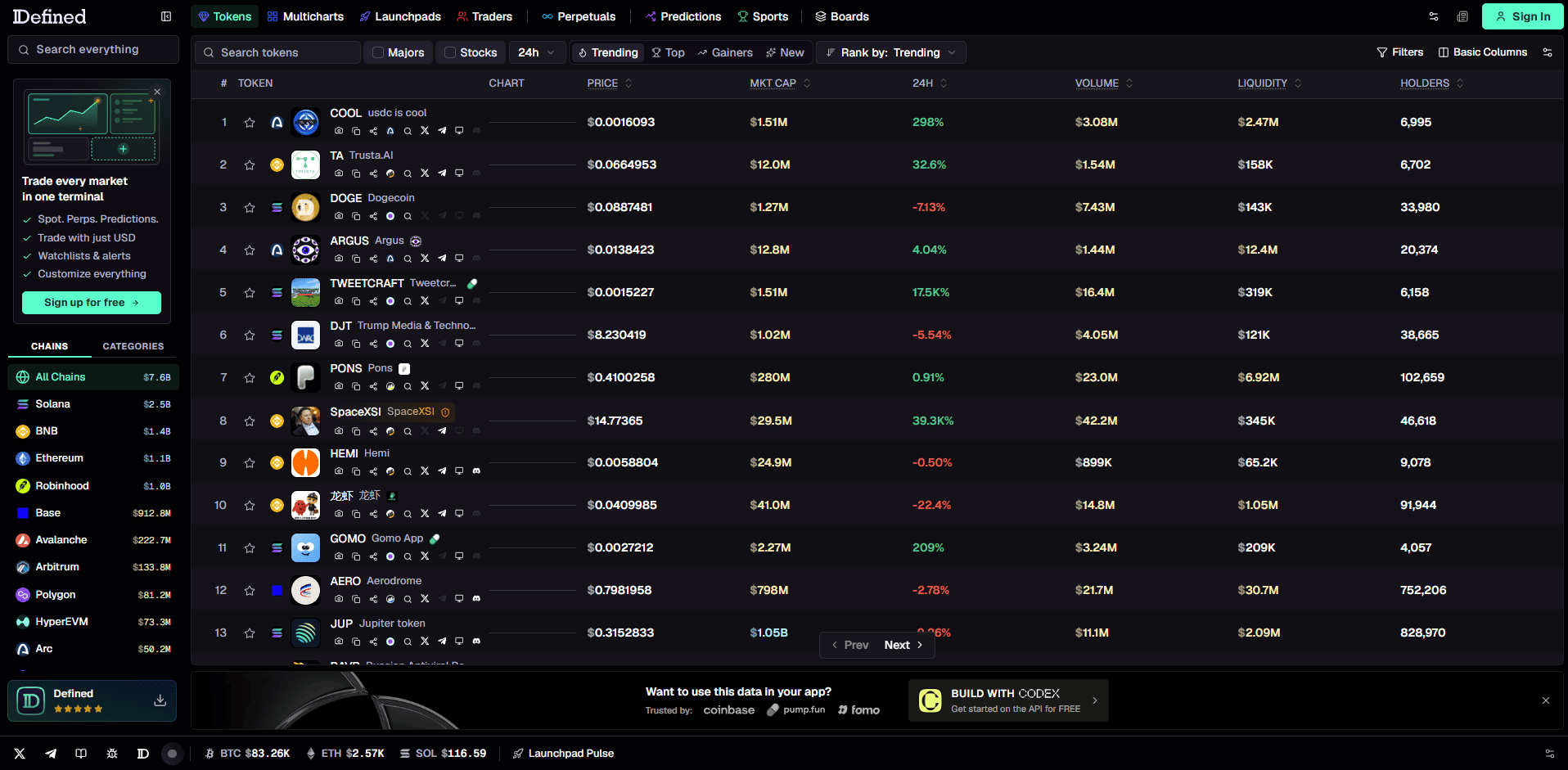Image resolution: width=1568 pixels, height=770 pixels.
Task: Open the docs book icon in the bottom bar
Action: click(x=81, y=754)
